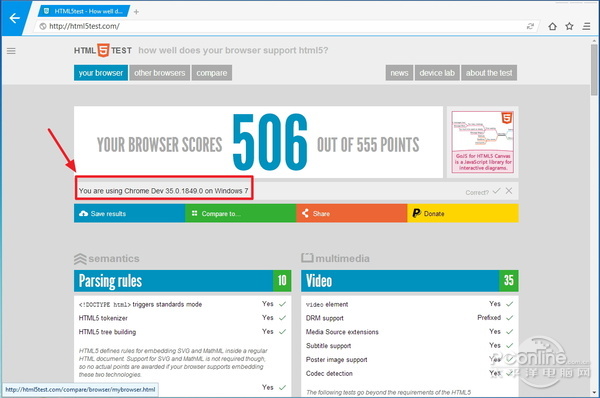Go to home page via house icon

click(552, 26)
